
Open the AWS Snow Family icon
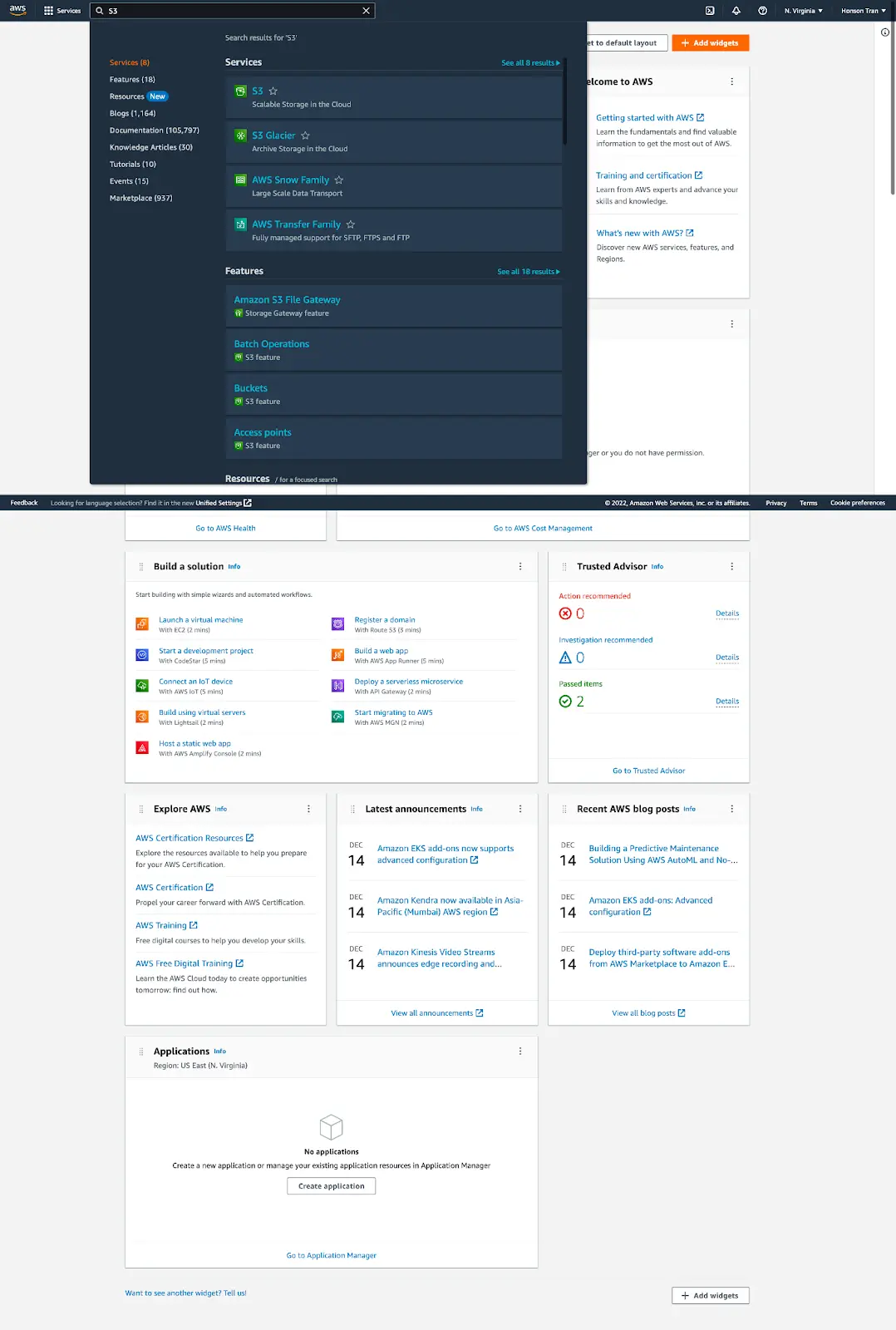coord(240,180)
